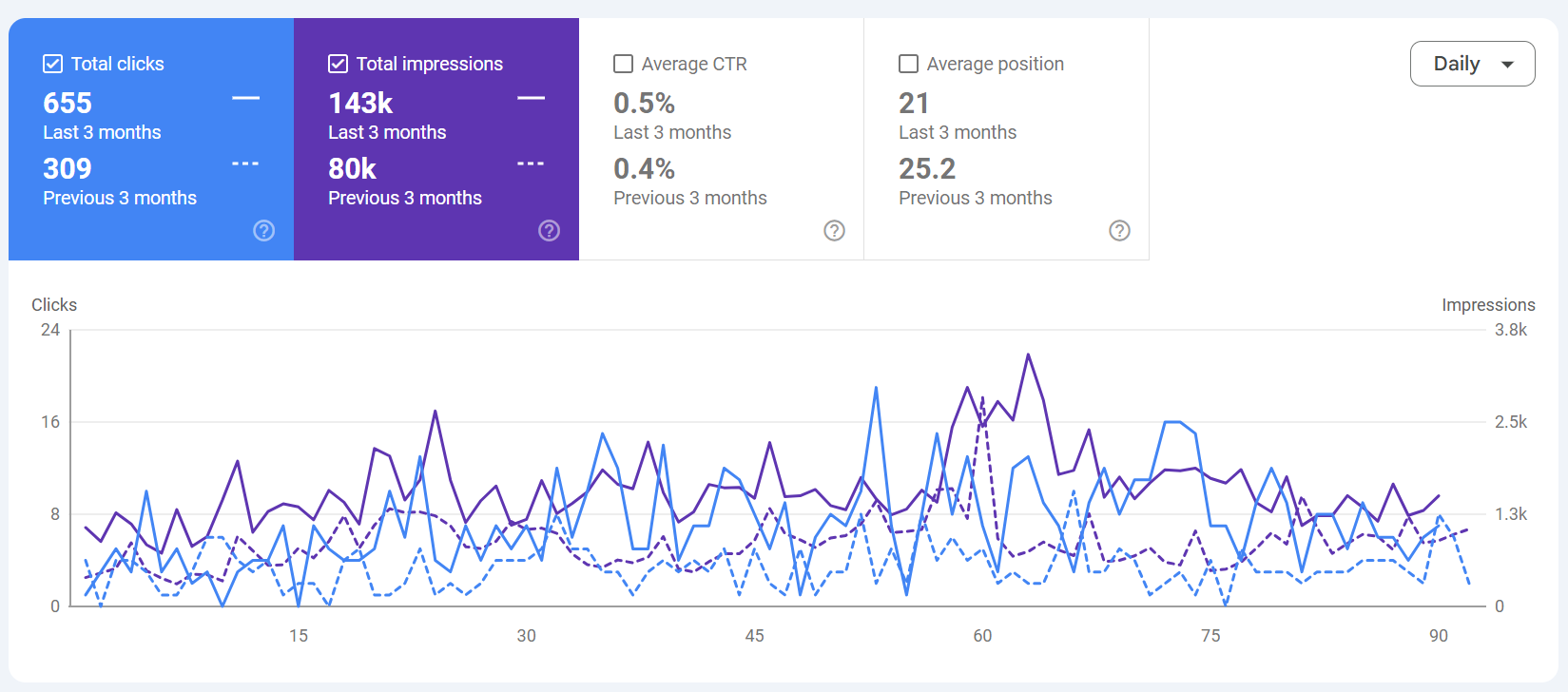Select the Average position metric card
Viewport: 1568px width, 692px height.
point(1007,139)
